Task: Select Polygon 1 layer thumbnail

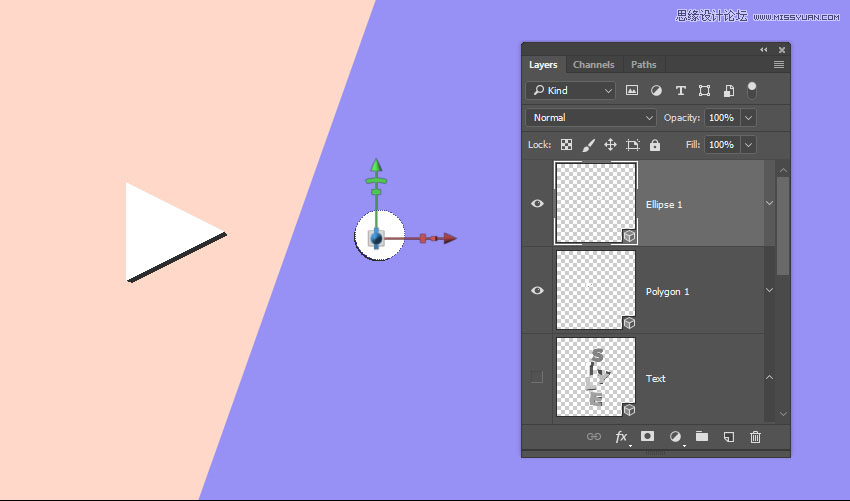Action: click(596, 290)
